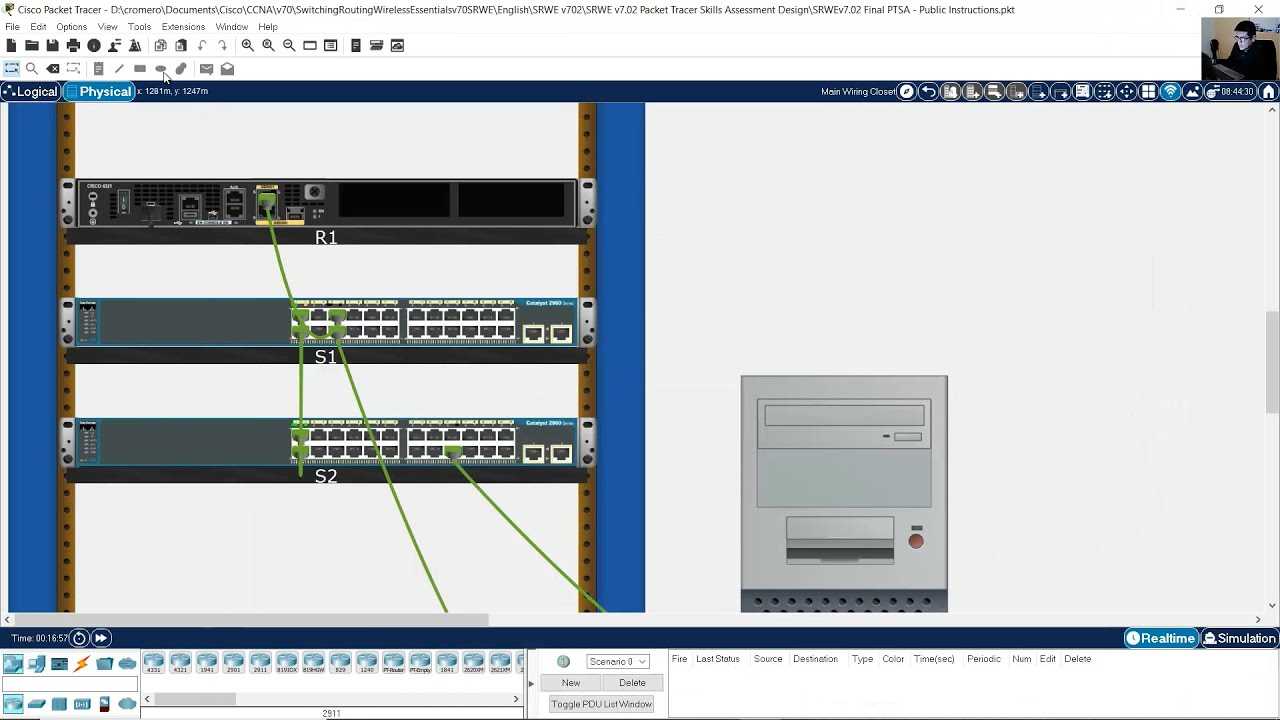Click the Main Wiring Closet label
Screen dimensions: 1280x720
(858, 92)
